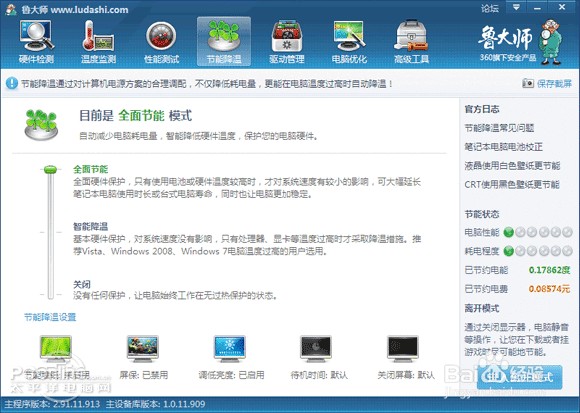Open CRT使用黑色壁纸更节能 article
580x413 pixels.
click(x=512, y=184)
